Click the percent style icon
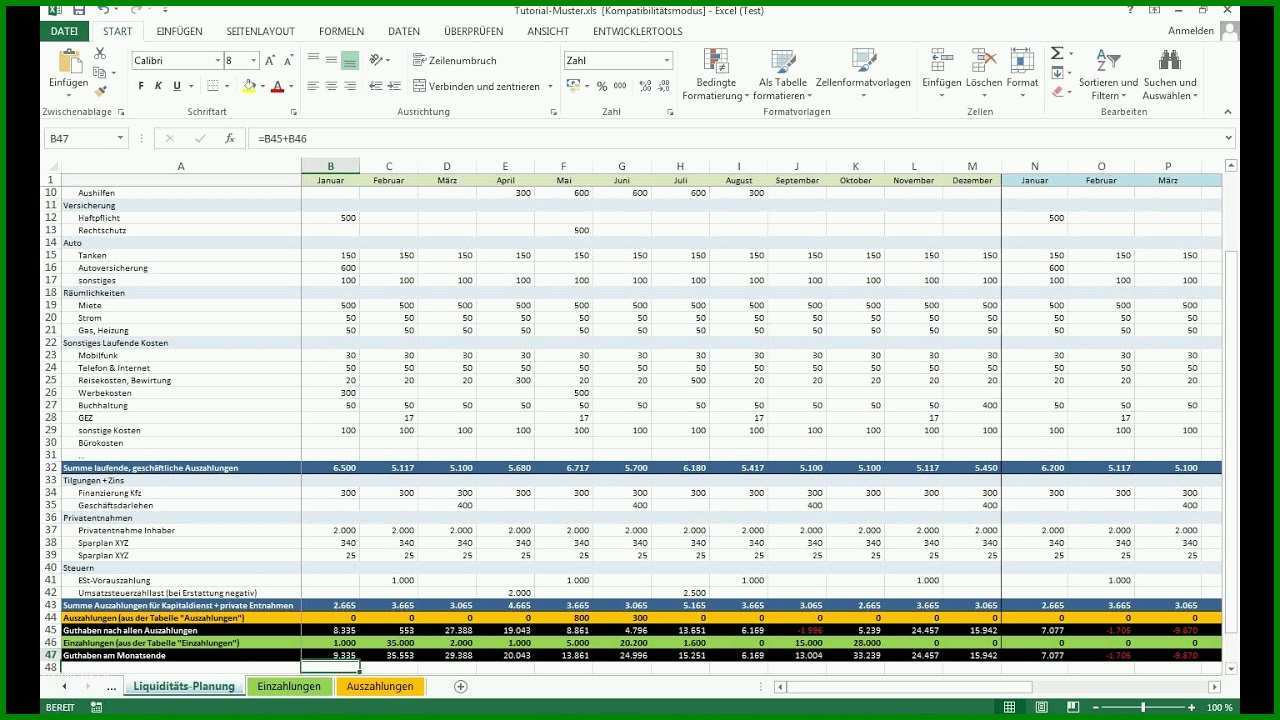The height and width of the screenshot is (720, 1280). tap(602, 87)
